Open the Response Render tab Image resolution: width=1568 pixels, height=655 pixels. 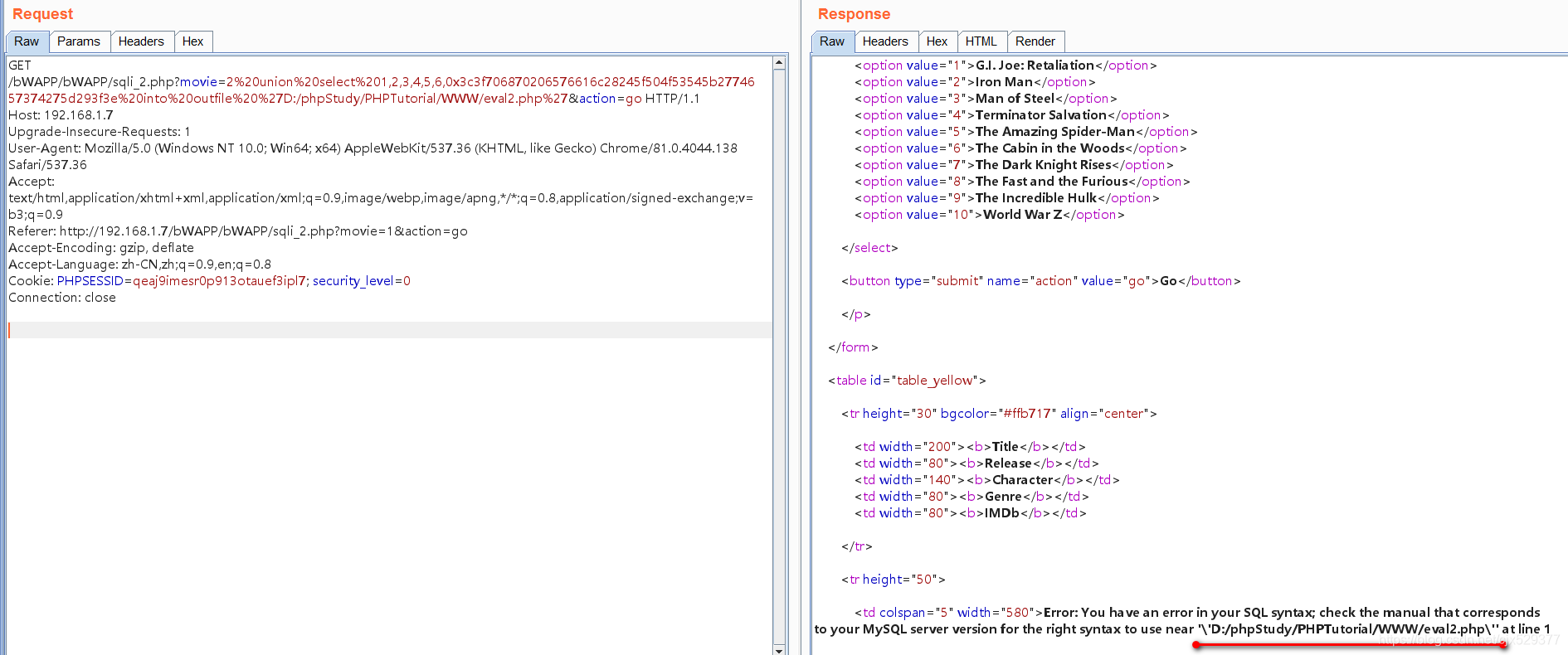pyautogui.click(x=1035, y=41)
